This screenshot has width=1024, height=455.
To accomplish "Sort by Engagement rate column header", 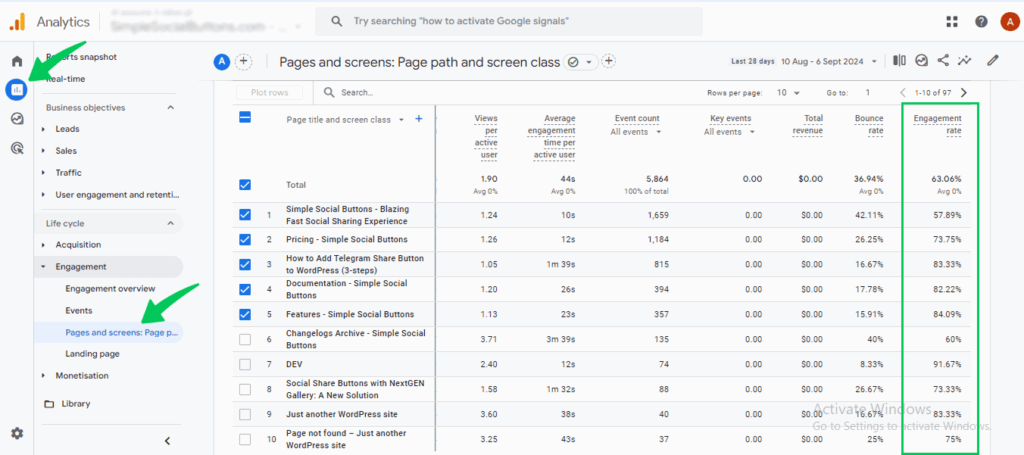I will click(938, 124).
